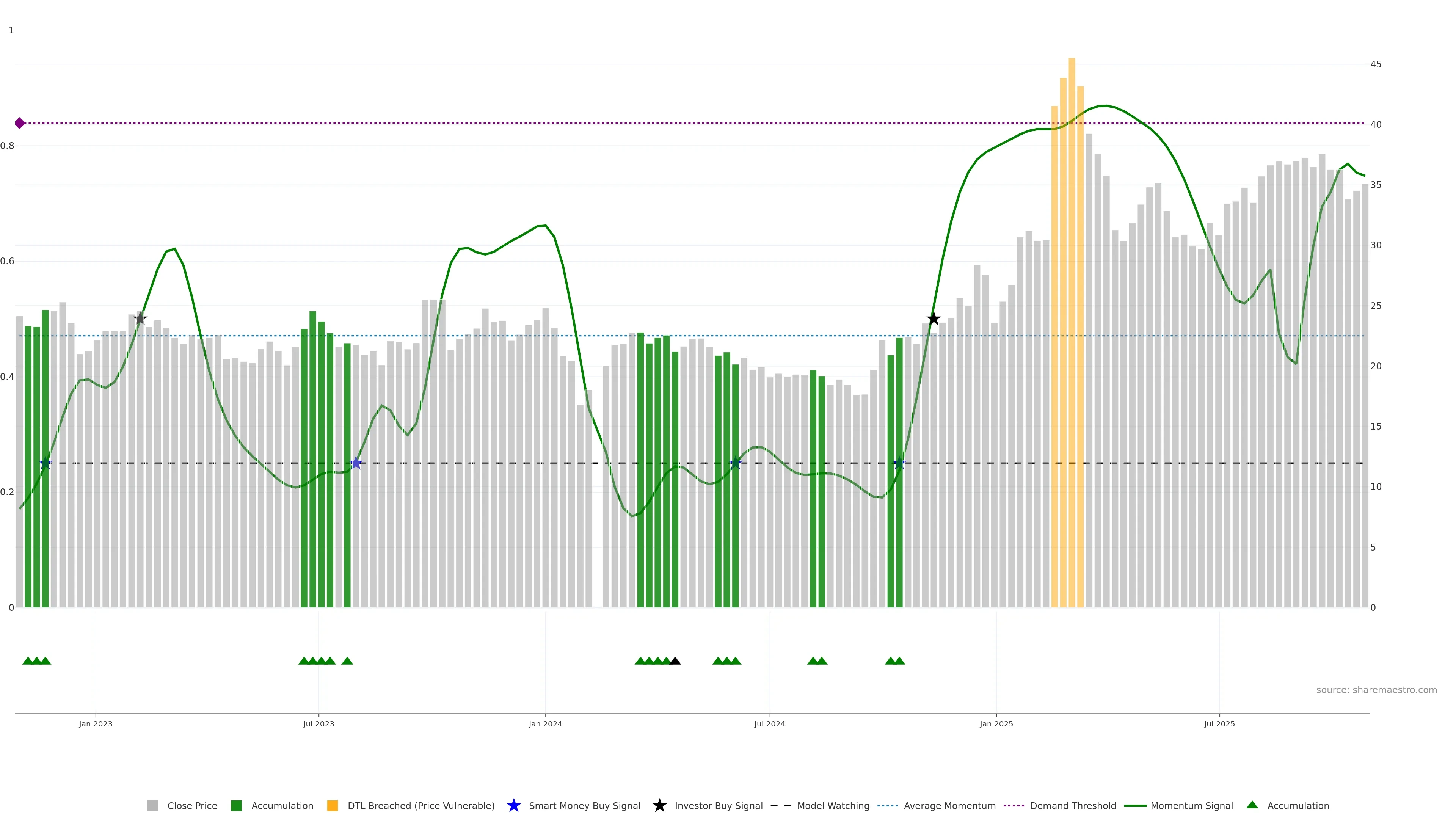Toggle Momentum Signal legend entry
1456x819 pixels.
[1191, 805]
